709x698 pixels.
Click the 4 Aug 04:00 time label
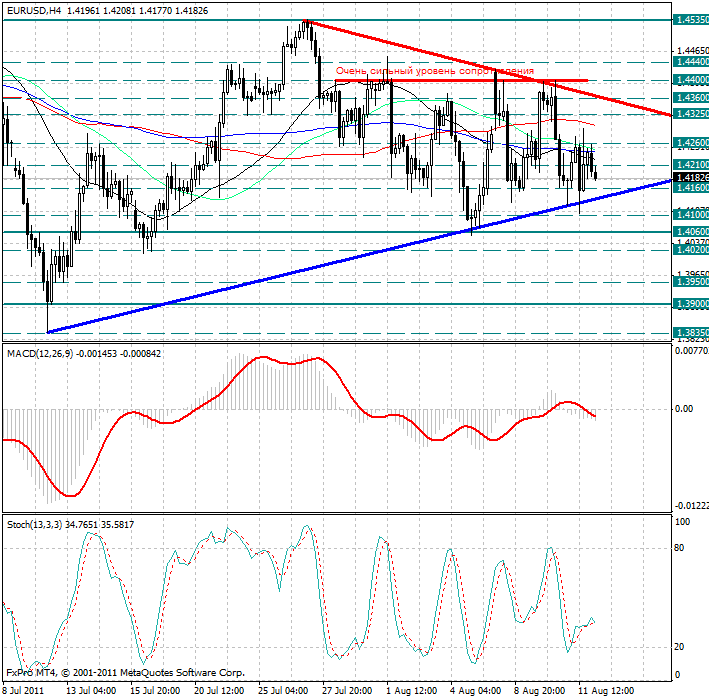476,691
